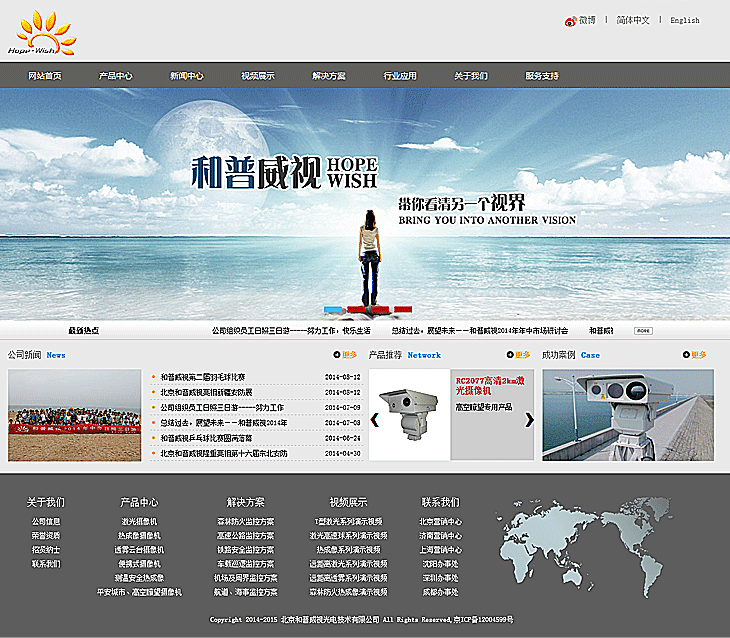The height and width of the screenshot is (638, 730).
Task: Open footer link 铁路安全监控方案
Action: point(245,550)
